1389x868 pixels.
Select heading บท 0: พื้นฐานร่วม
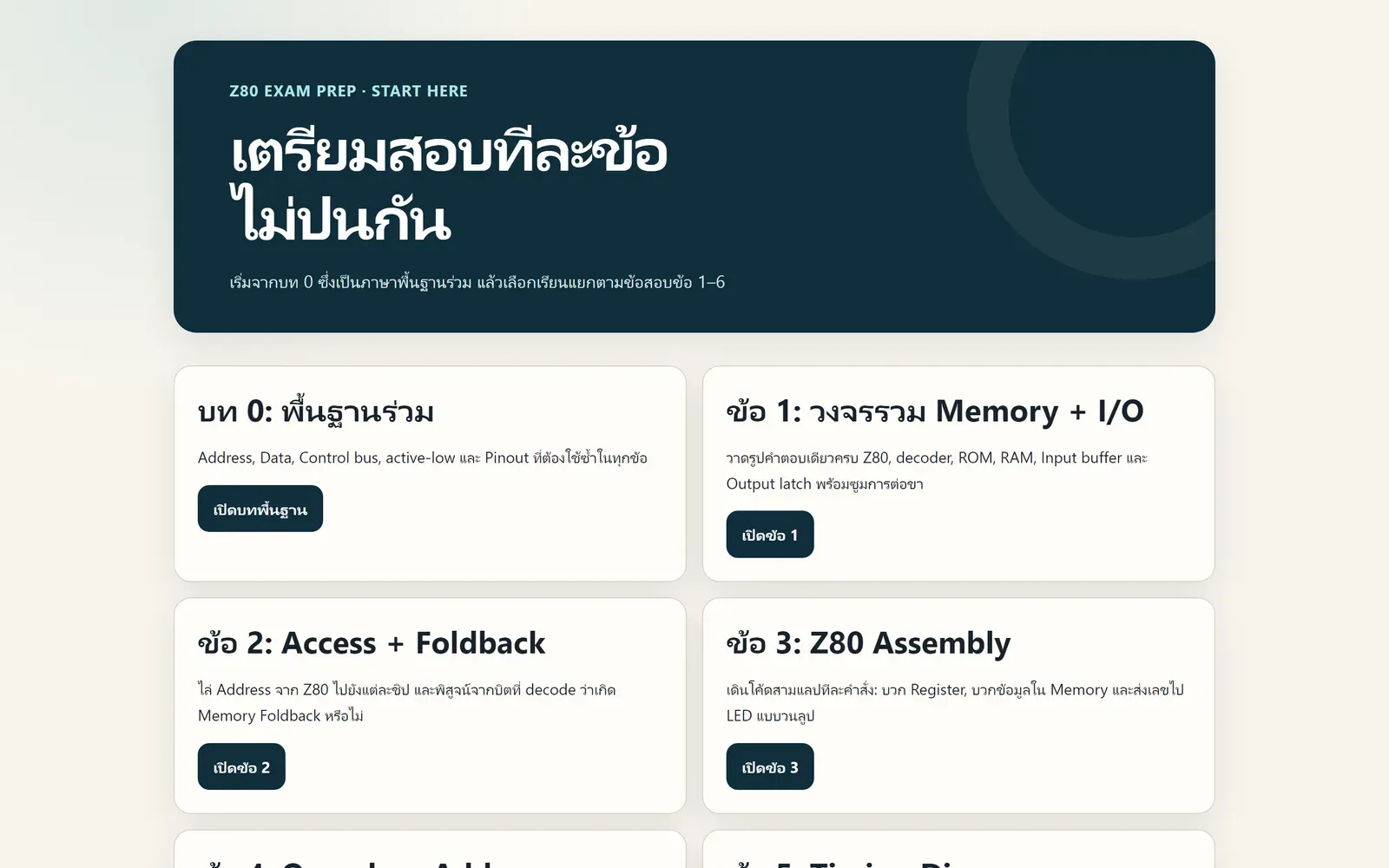point(316,411)
